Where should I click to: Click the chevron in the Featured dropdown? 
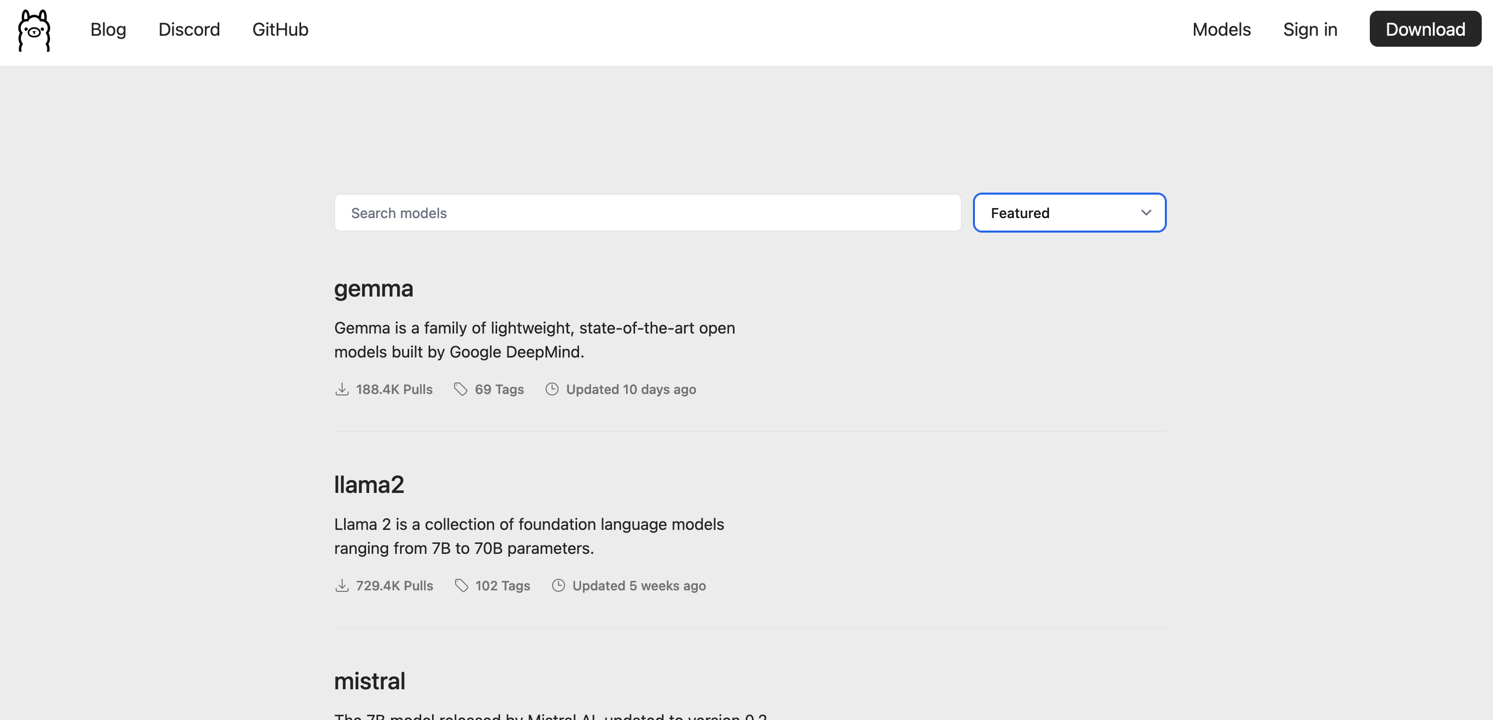pos(1146,213)
